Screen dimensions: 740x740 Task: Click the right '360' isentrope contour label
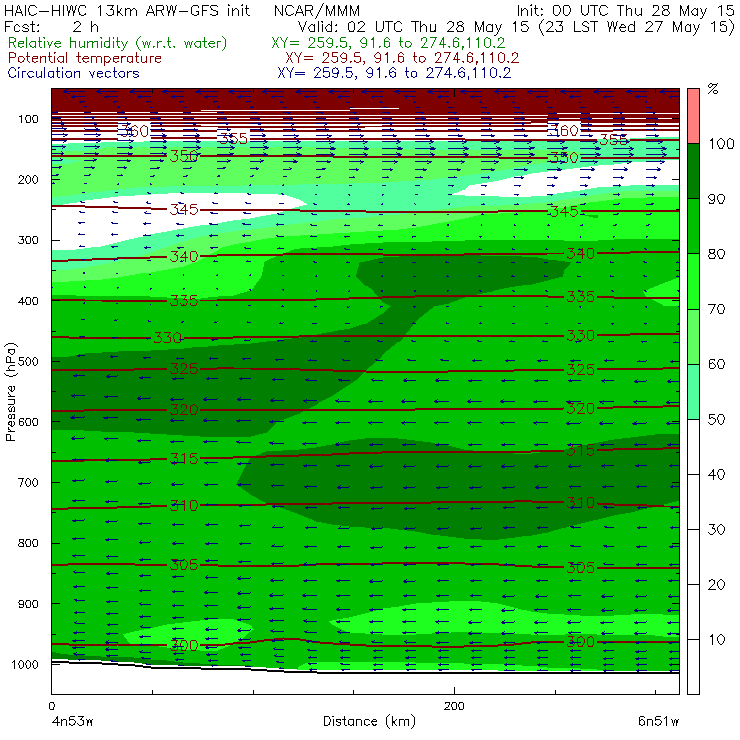(564, 130)
